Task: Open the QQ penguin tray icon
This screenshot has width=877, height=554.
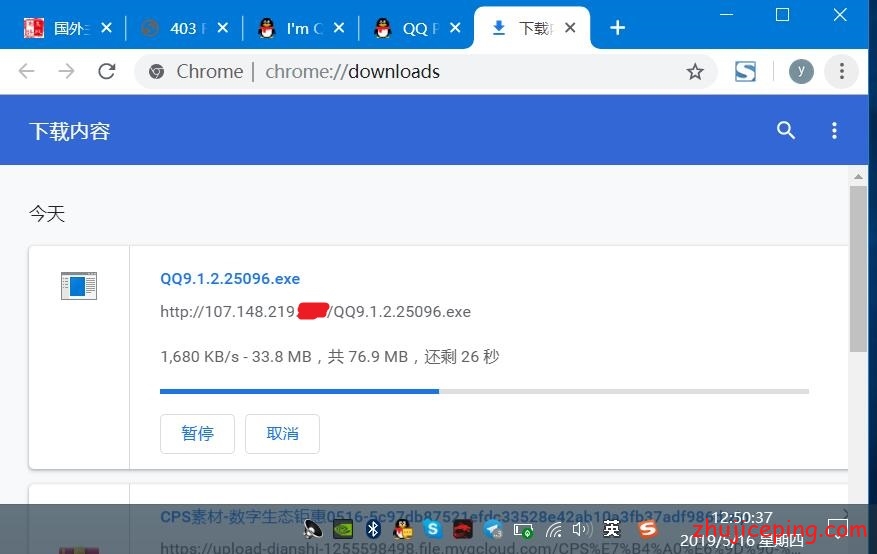Action: click(x=403, y=529)
